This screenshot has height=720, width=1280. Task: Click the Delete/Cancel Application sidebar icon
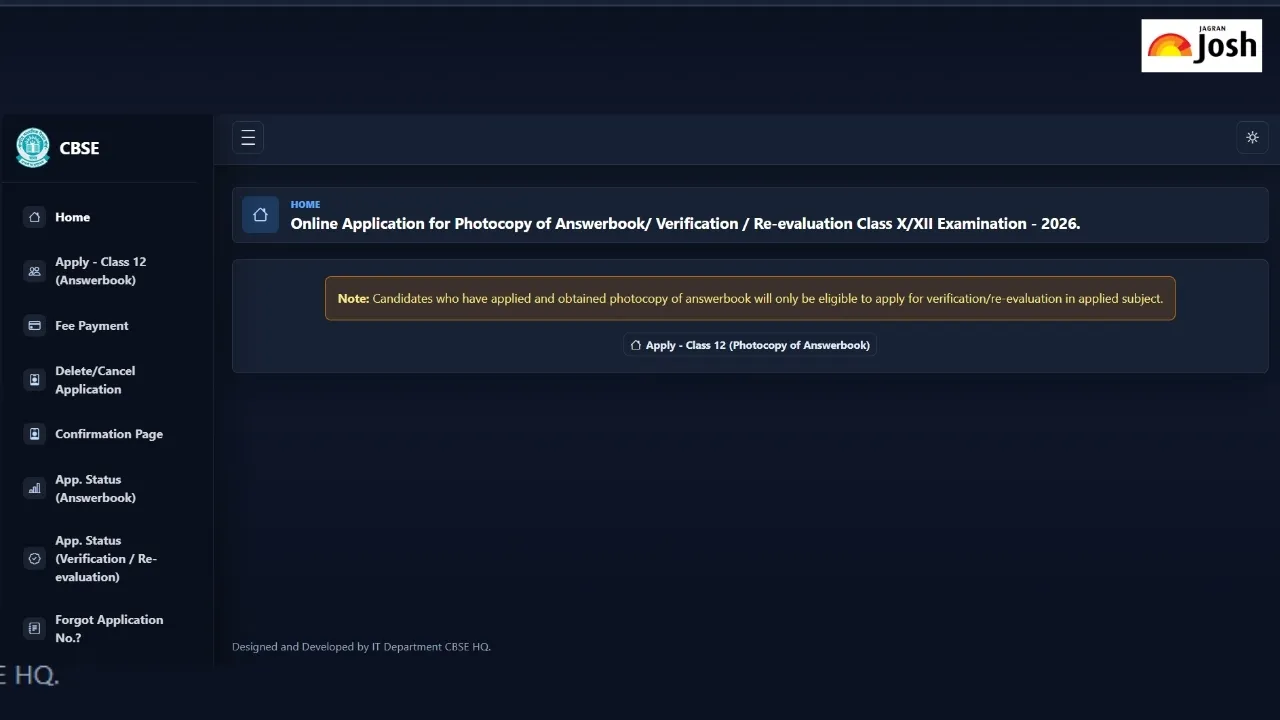[x=35, y=380]
